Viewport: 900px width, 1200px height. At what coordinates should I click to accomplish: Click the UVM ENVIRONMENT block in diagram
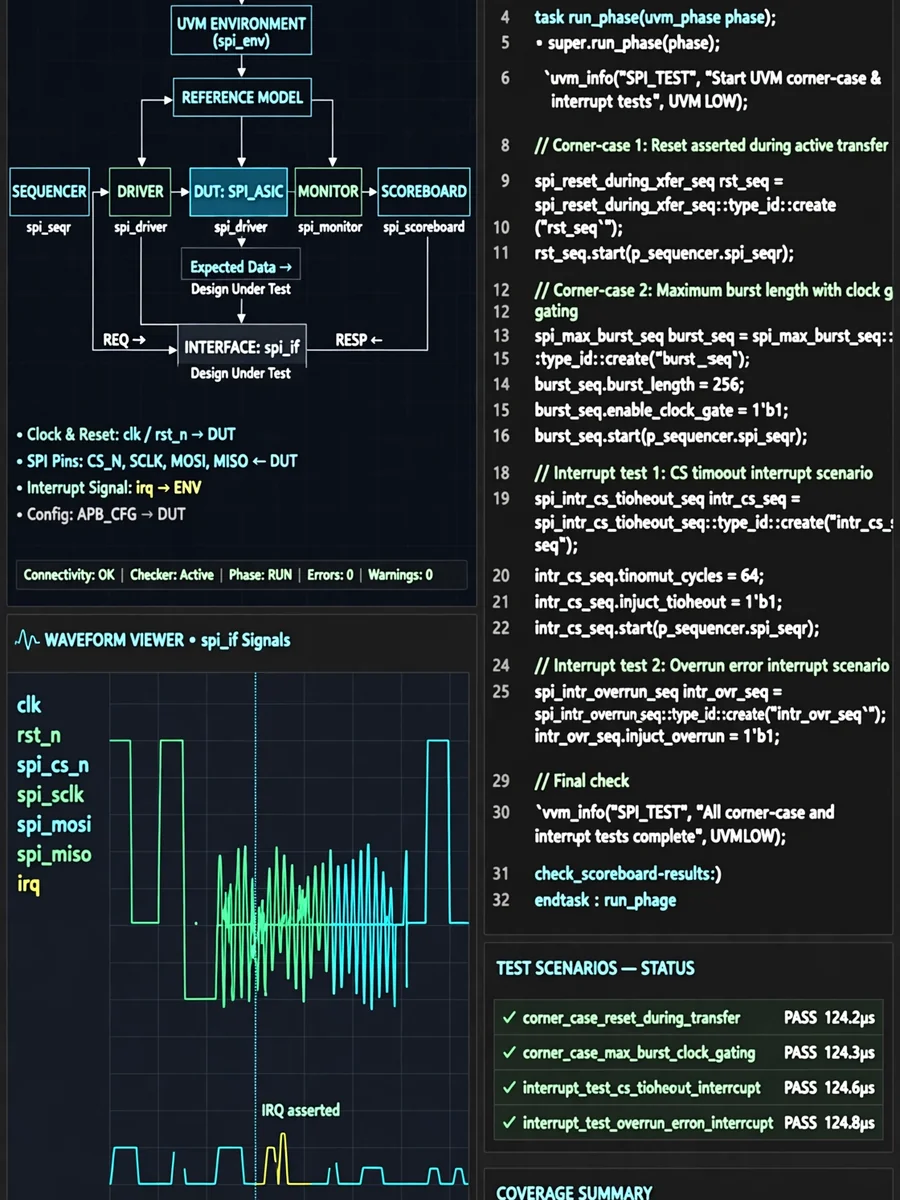[242, 31]
